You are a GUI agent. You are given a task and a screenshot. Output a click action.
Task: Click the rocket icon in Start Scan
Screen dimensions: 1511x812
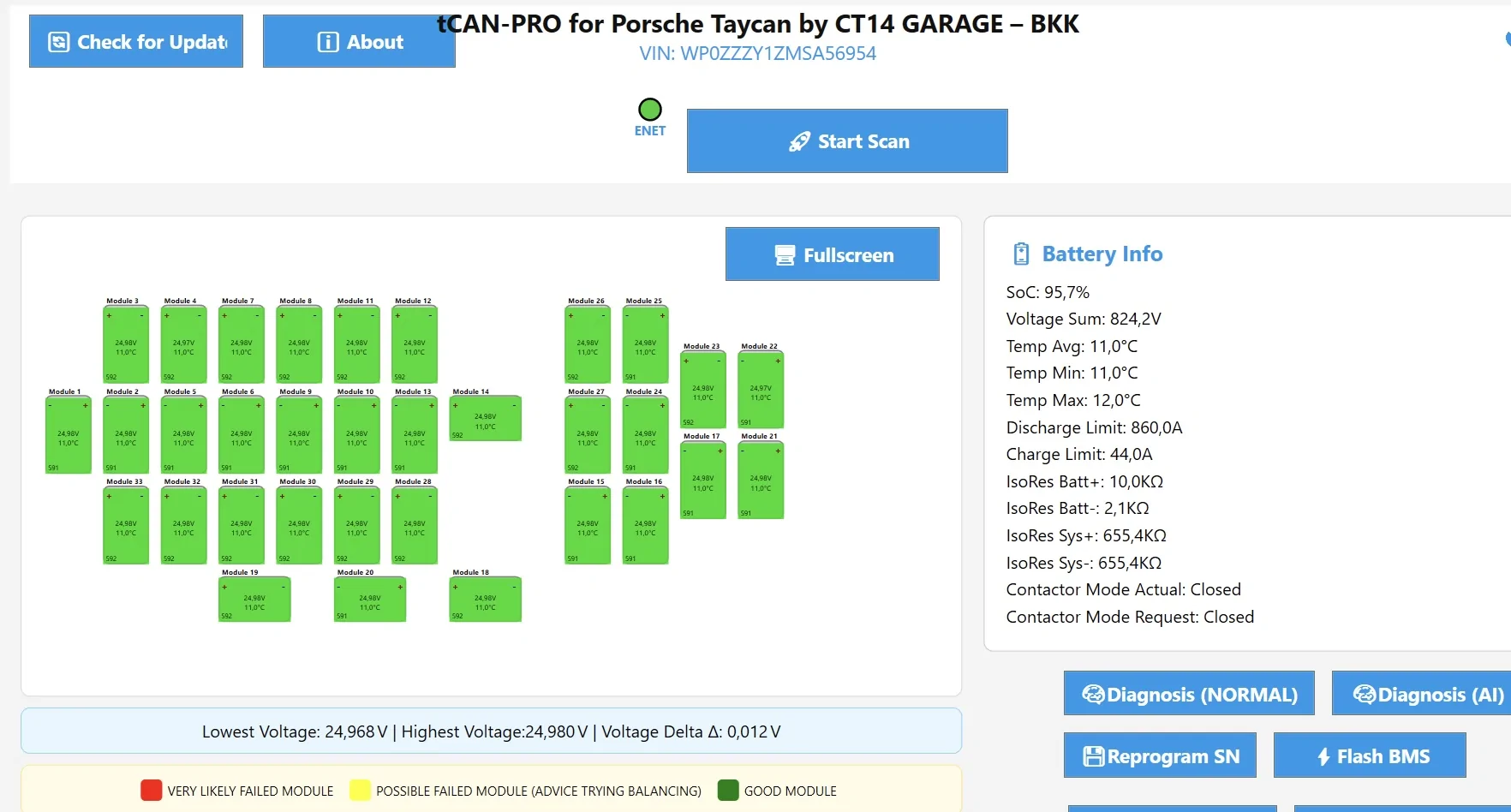click(x=799, y=141)
